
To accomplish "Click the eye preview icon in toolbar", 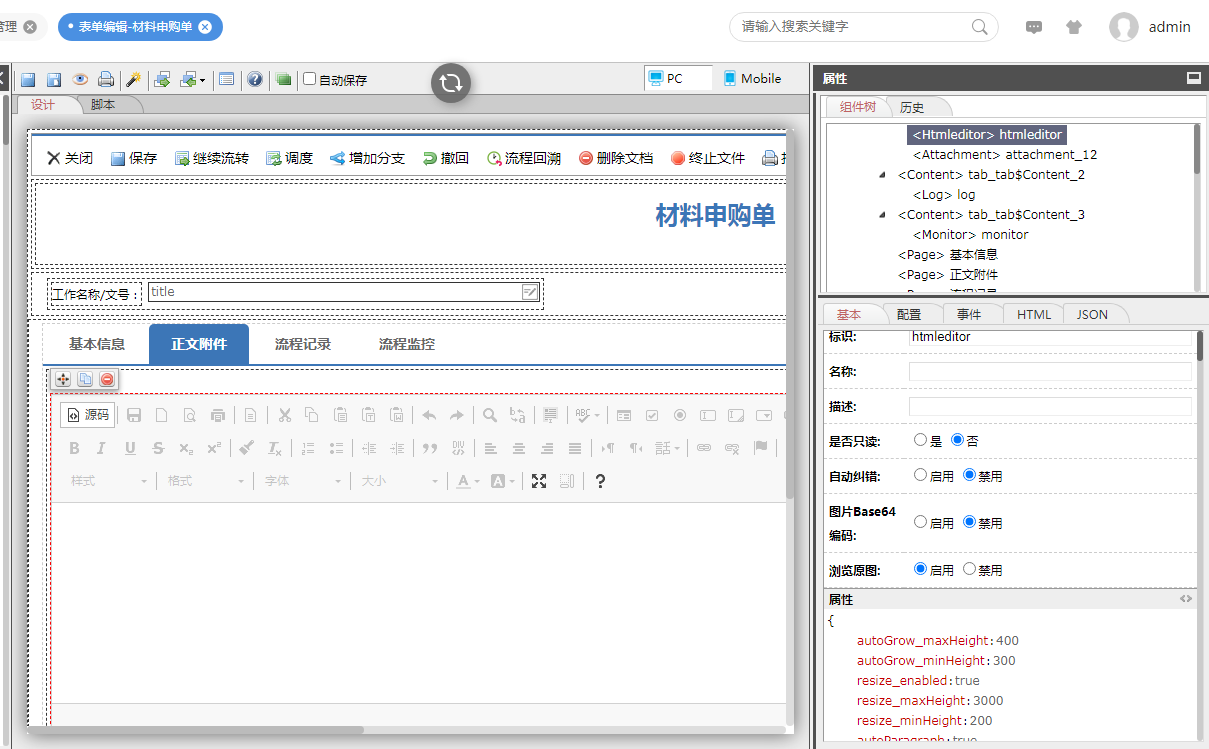I will 80,79.
